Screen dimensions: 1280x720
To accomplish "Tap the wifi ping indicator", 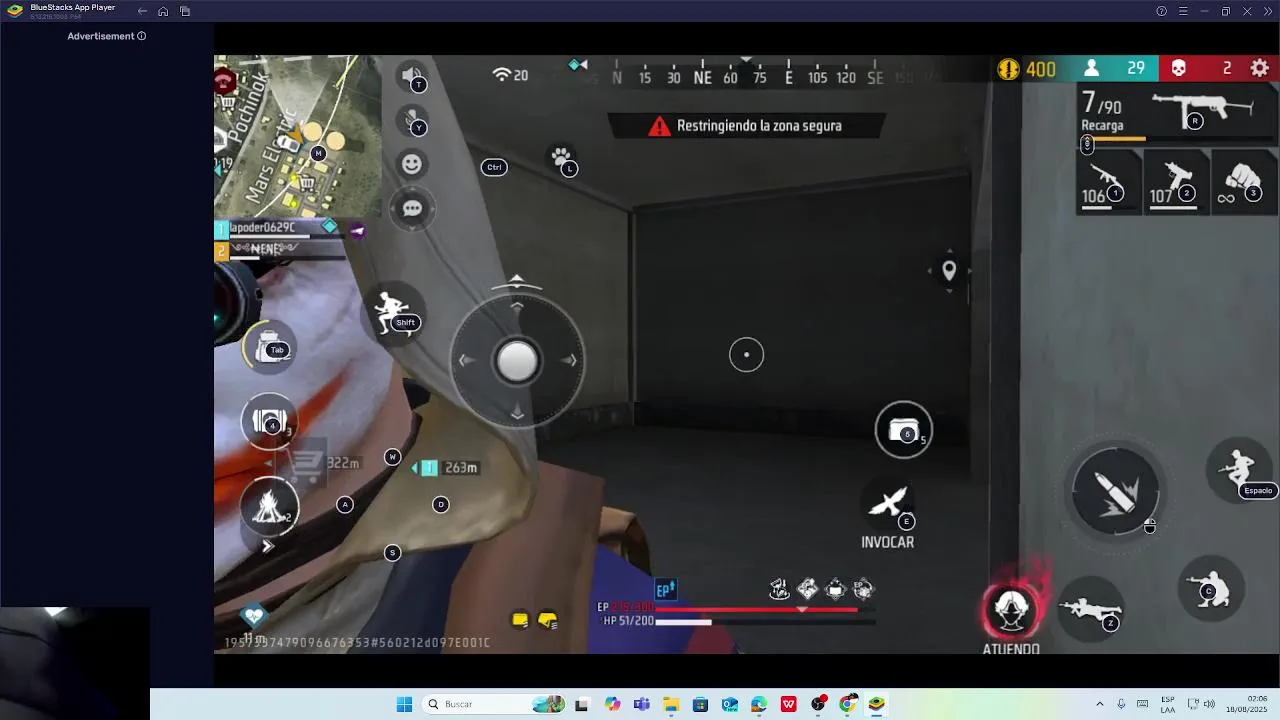I will click(510, 75).
